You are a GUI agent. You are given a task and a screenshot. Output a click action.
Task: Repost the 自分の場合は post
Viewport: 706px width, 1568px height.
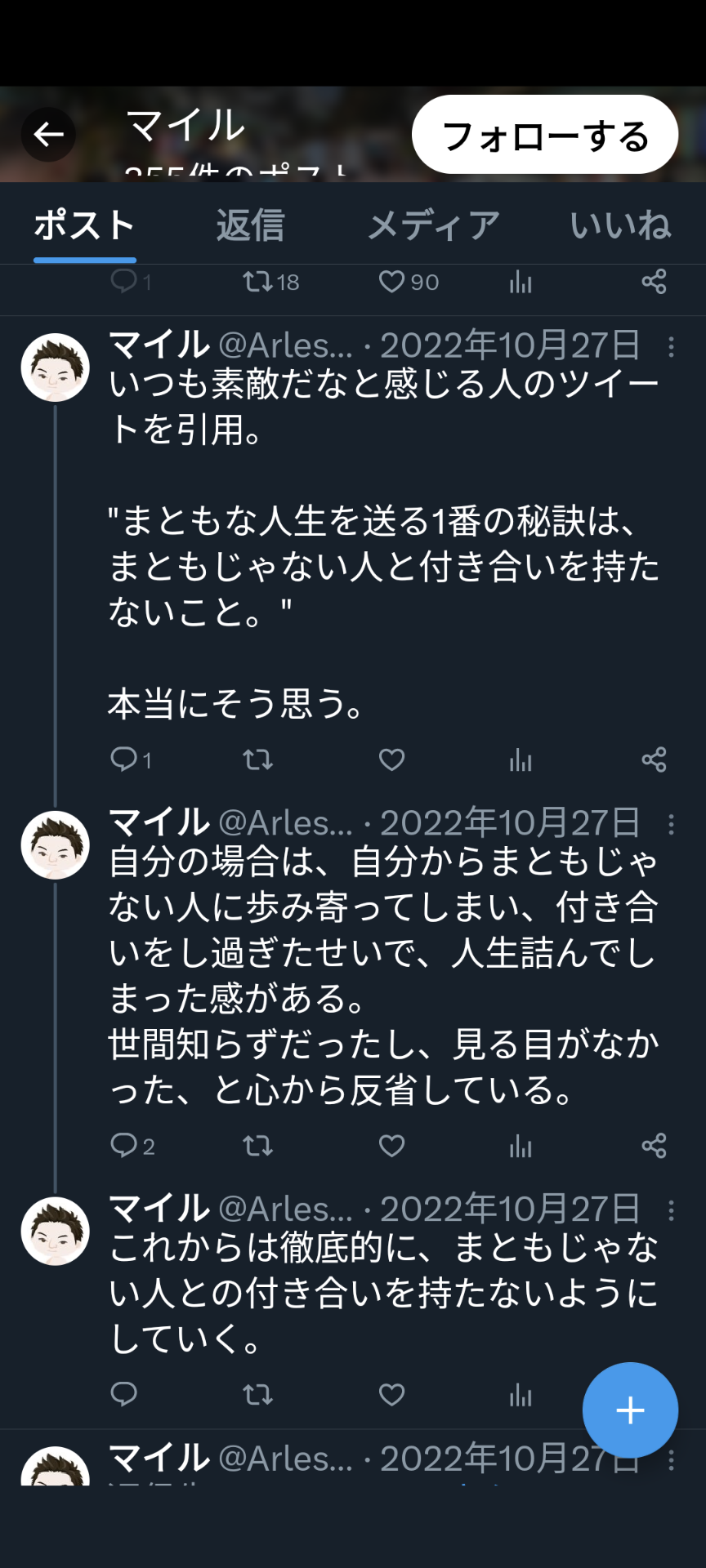click(x=257, y=1146)
